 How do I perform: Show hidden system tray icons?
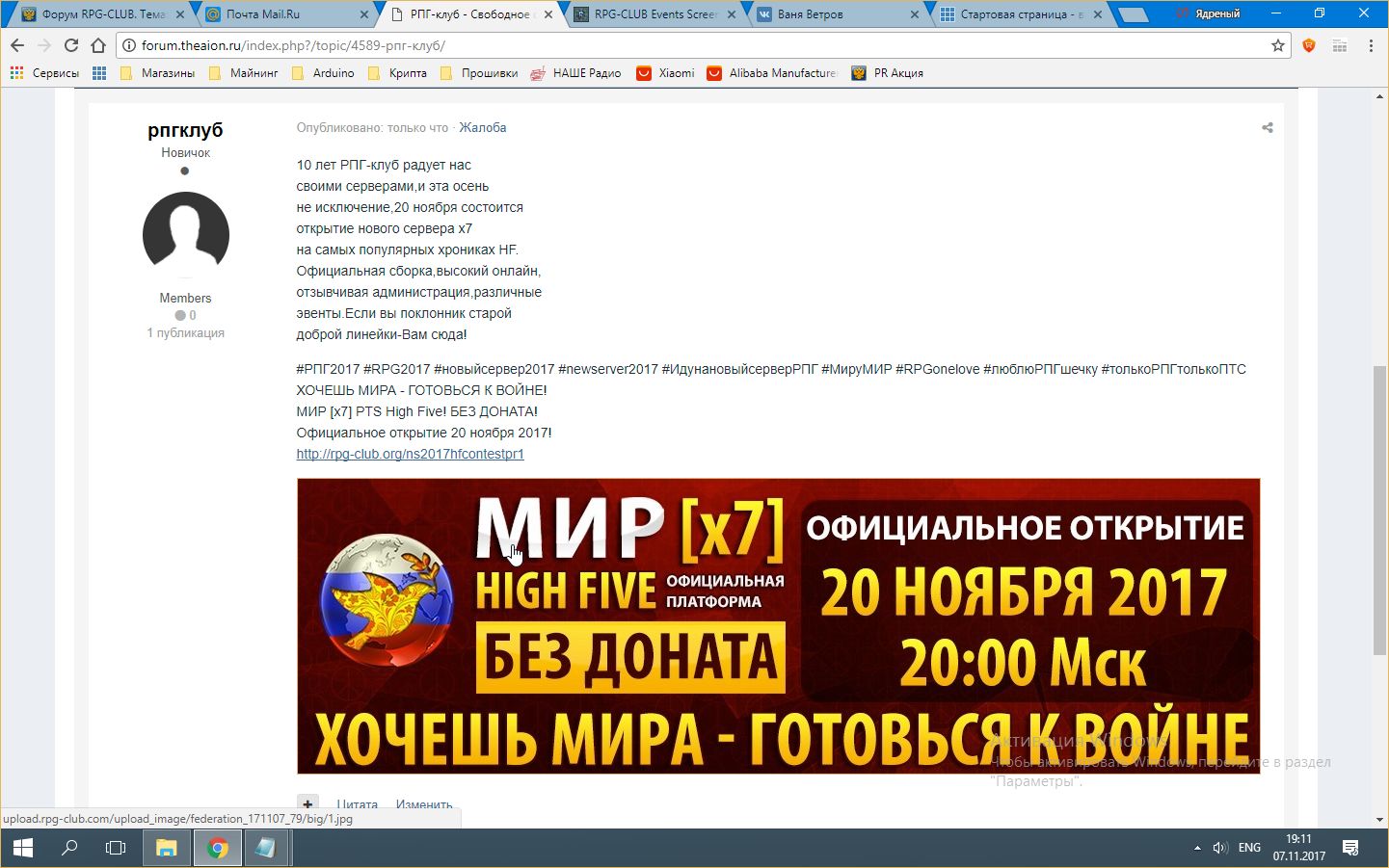[x=1197, y=848]
